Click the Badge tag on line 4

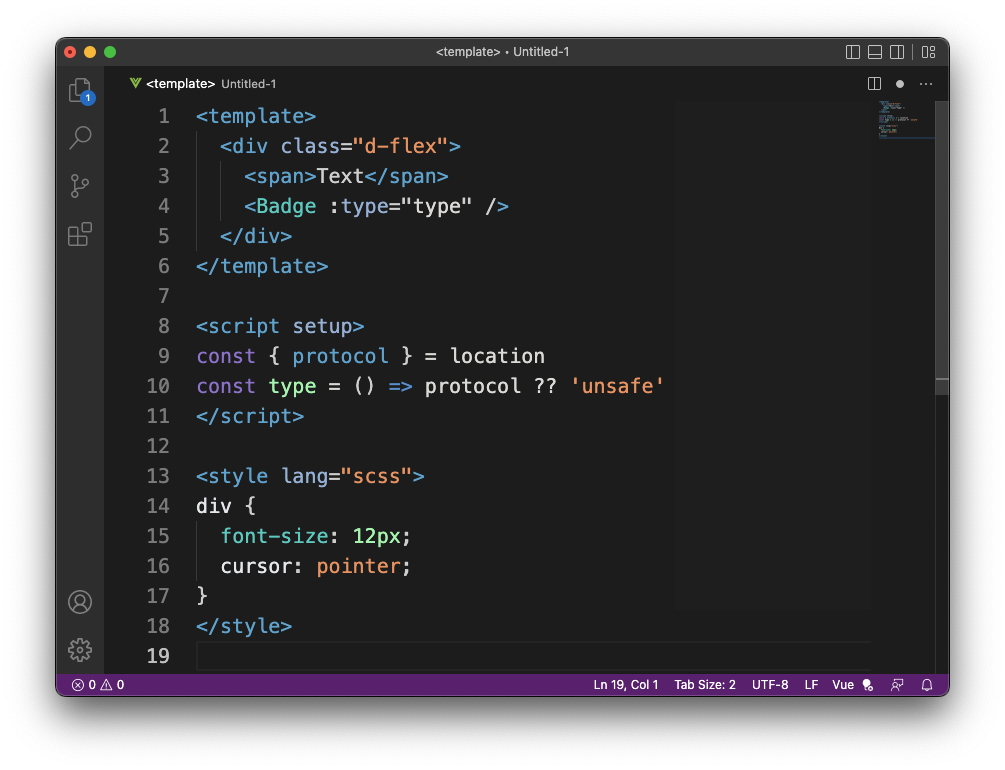(286, 206)
